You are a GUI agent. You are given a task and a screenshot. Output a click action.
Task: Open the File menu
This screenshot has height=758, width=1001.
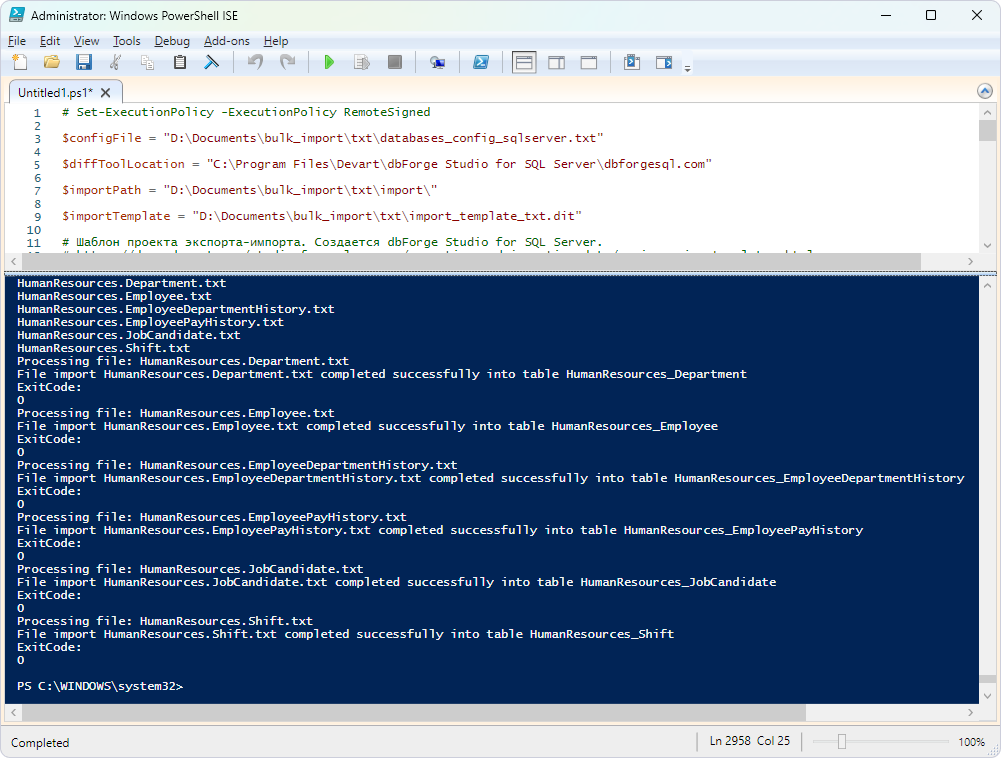coord(17,41)
